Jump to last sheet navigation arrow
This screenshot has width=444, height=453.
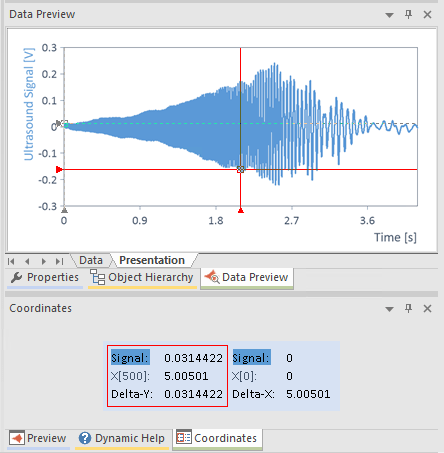59,261
